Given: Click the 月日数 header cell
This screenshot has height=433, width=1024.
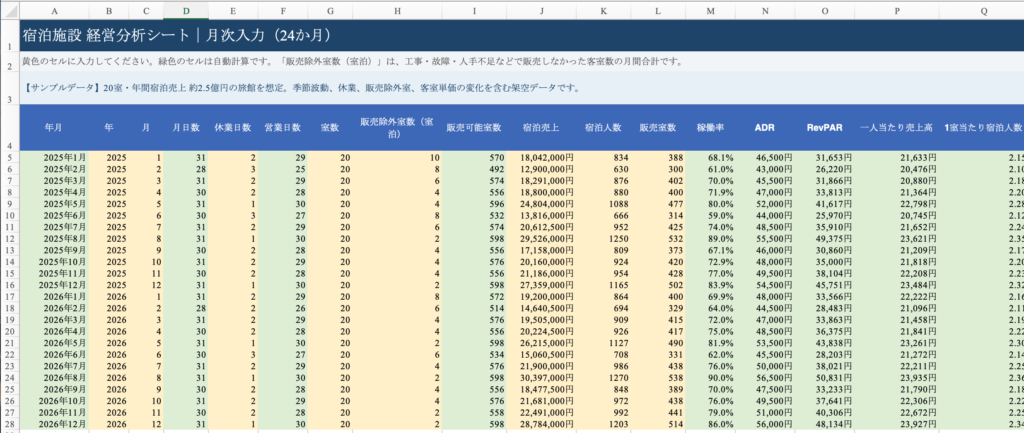Looking at the screenshot, I should (186, 128).
